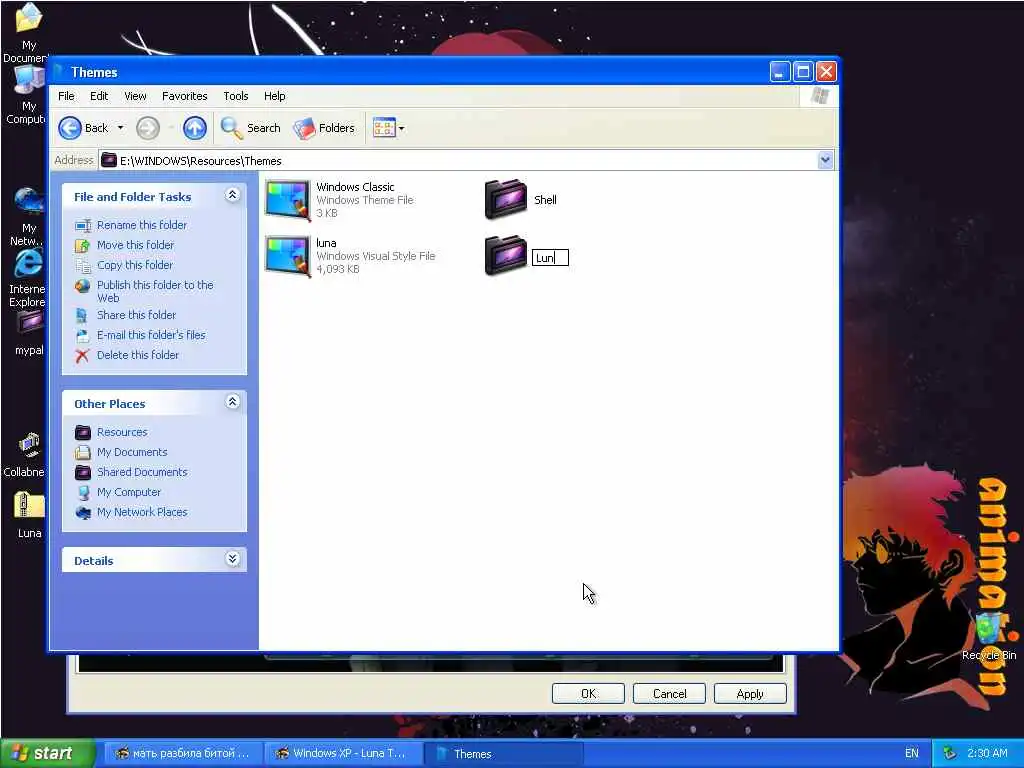The width and height of the screenshot is (1024, 768).
Task: Toggle the Folders pane
Action: click(324, 128)
